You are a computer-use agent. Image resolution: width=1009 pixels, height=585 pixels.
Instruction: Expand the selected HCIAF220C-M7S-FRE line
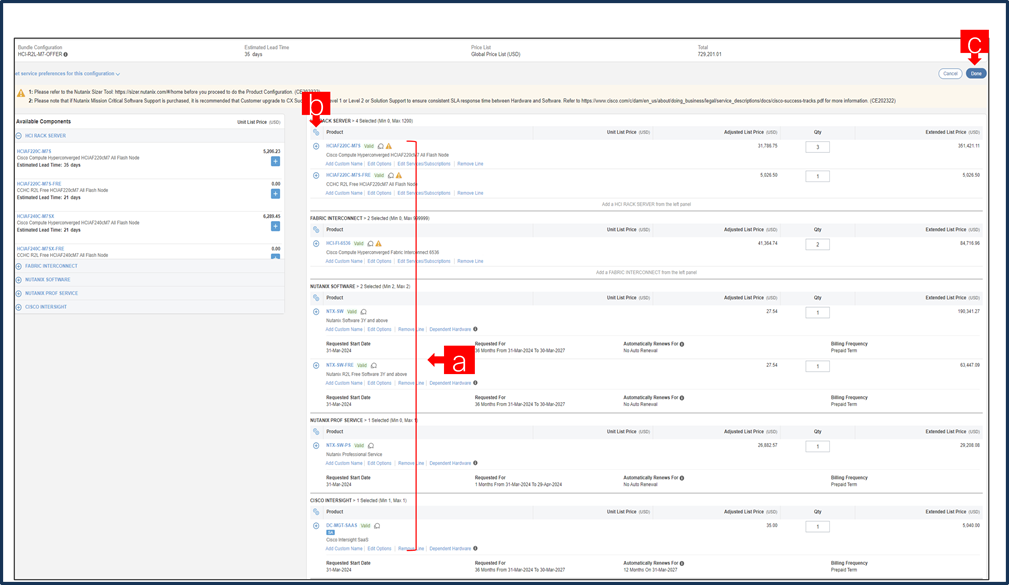point(316,176)
